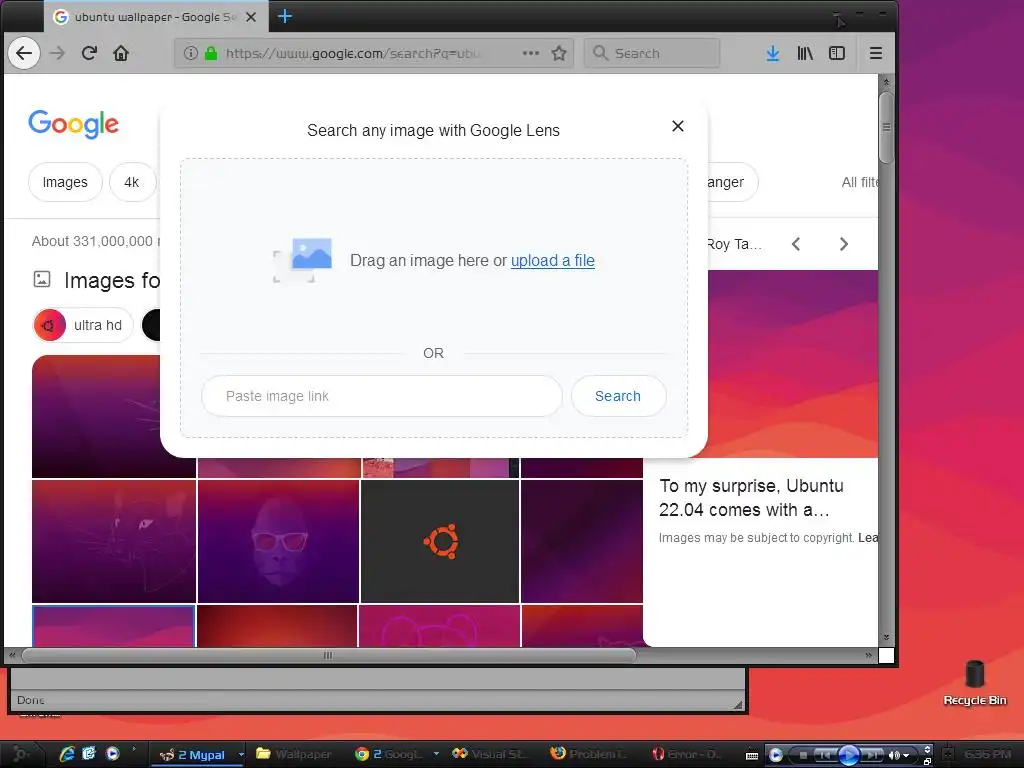Show next image with right chevron
Image resolution: width=1024 pixels, height=768 pixels.
[844, 244]
